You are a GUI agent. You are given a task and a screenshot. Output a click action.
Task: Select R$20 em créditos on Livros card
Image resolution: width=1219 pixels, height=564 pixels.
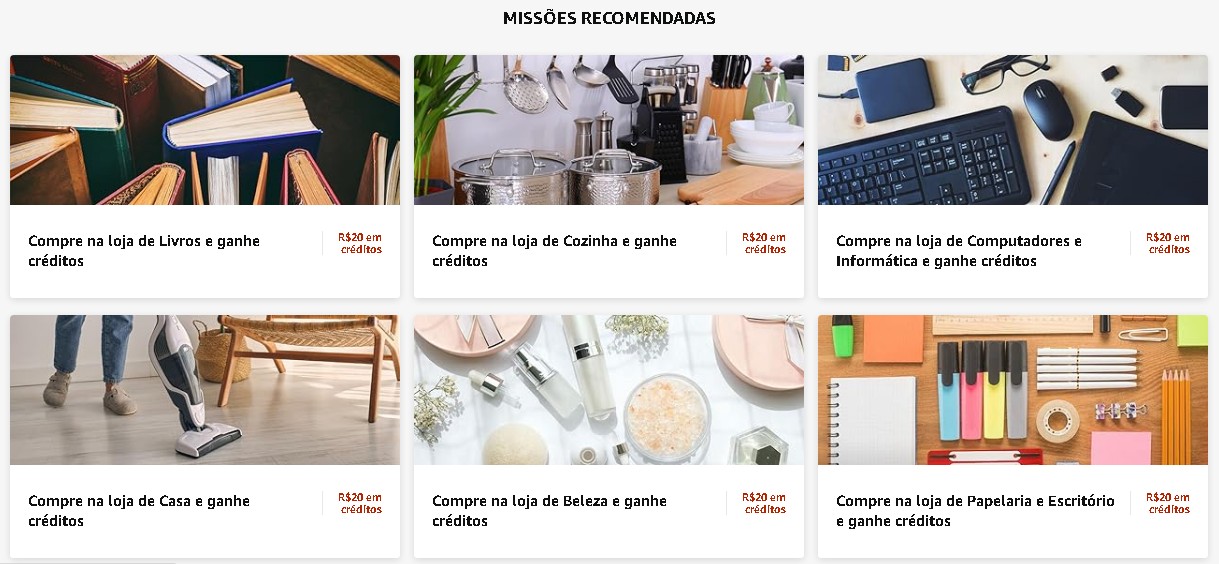[x=360, y=243]
